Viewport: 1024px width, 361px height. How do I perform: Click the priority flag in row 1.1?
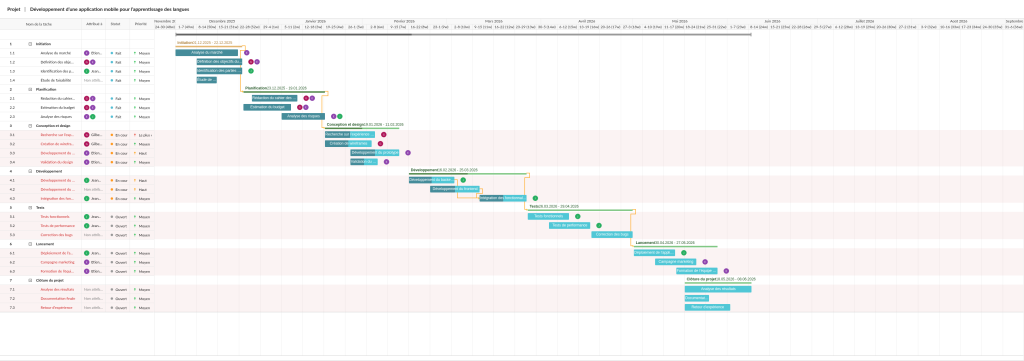pos(135,53)
